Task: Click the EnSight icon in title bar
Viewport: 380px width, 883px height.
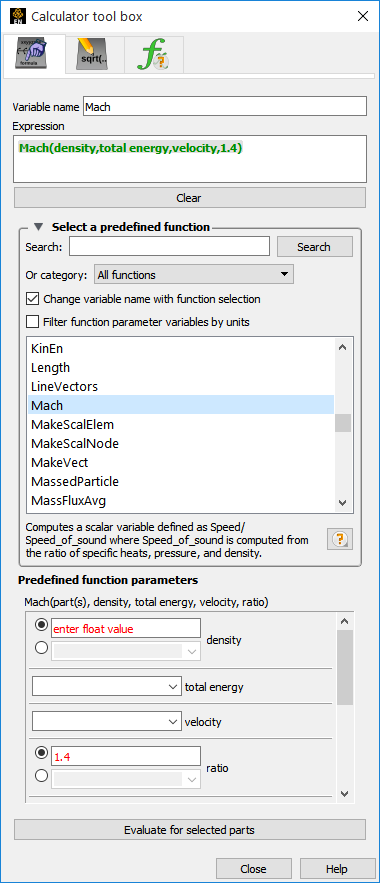Action: 17,16
